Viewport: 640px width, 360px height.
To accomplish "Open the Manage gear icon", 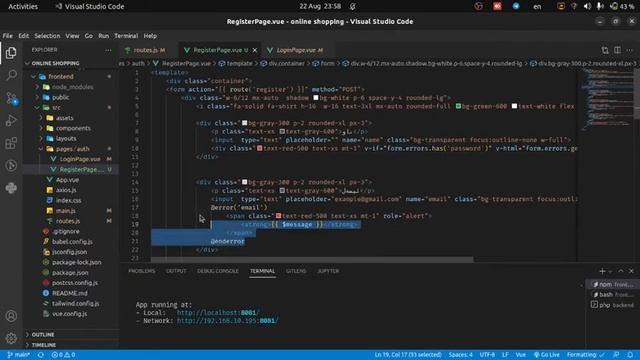I will [11, 338].
